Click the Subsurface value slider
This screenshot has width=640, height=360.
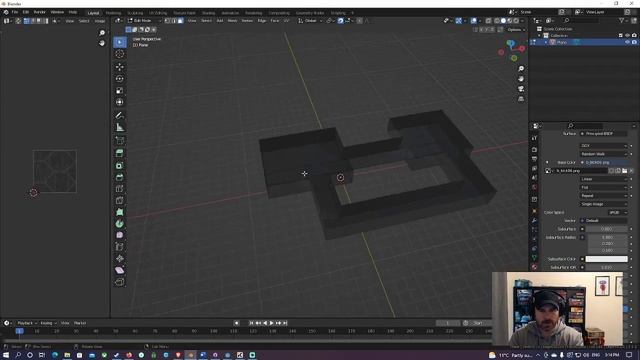click(x=607, y=229)
